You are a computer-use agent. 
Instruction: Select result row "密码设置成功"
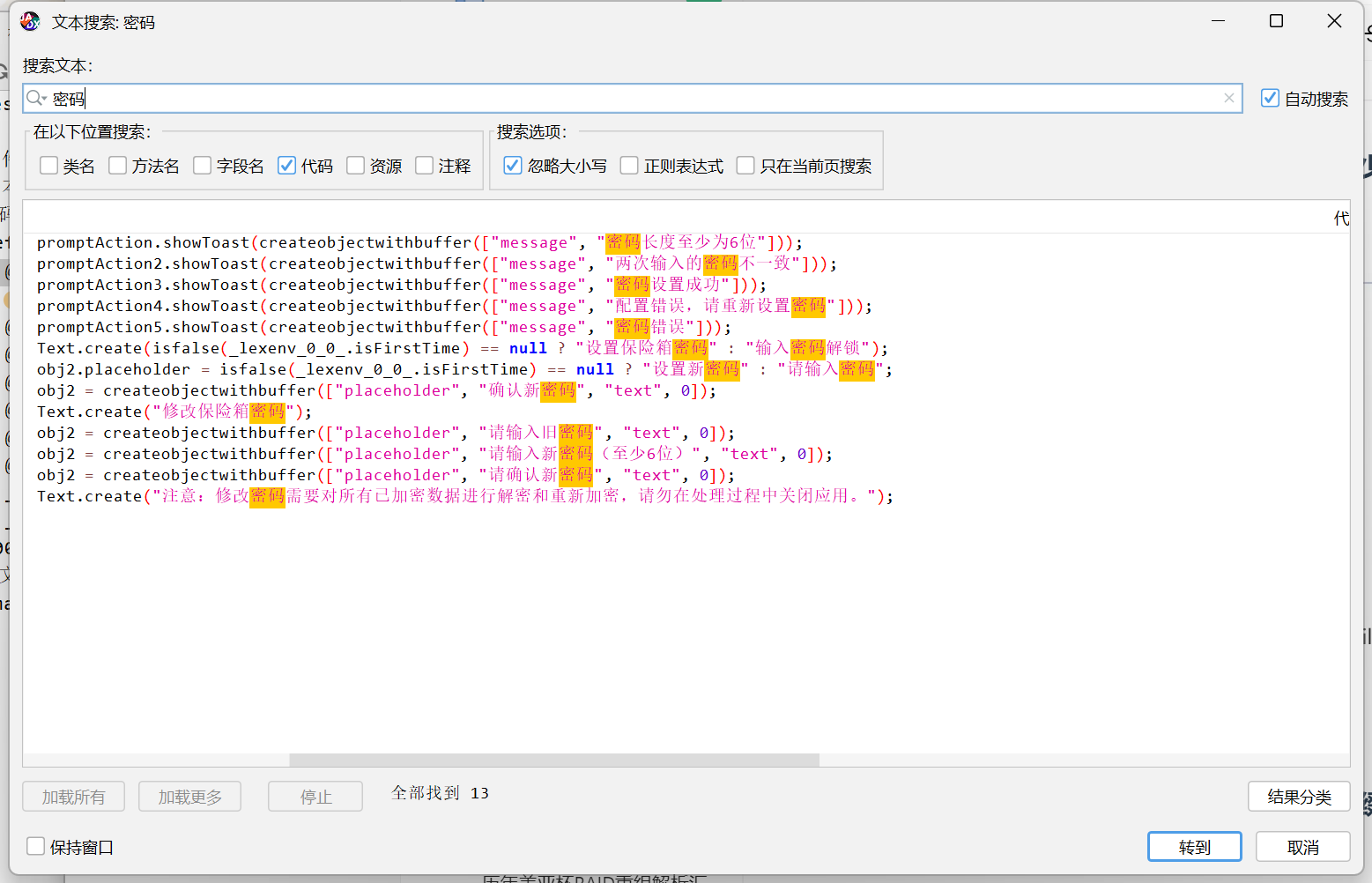[x=686, y=285]
